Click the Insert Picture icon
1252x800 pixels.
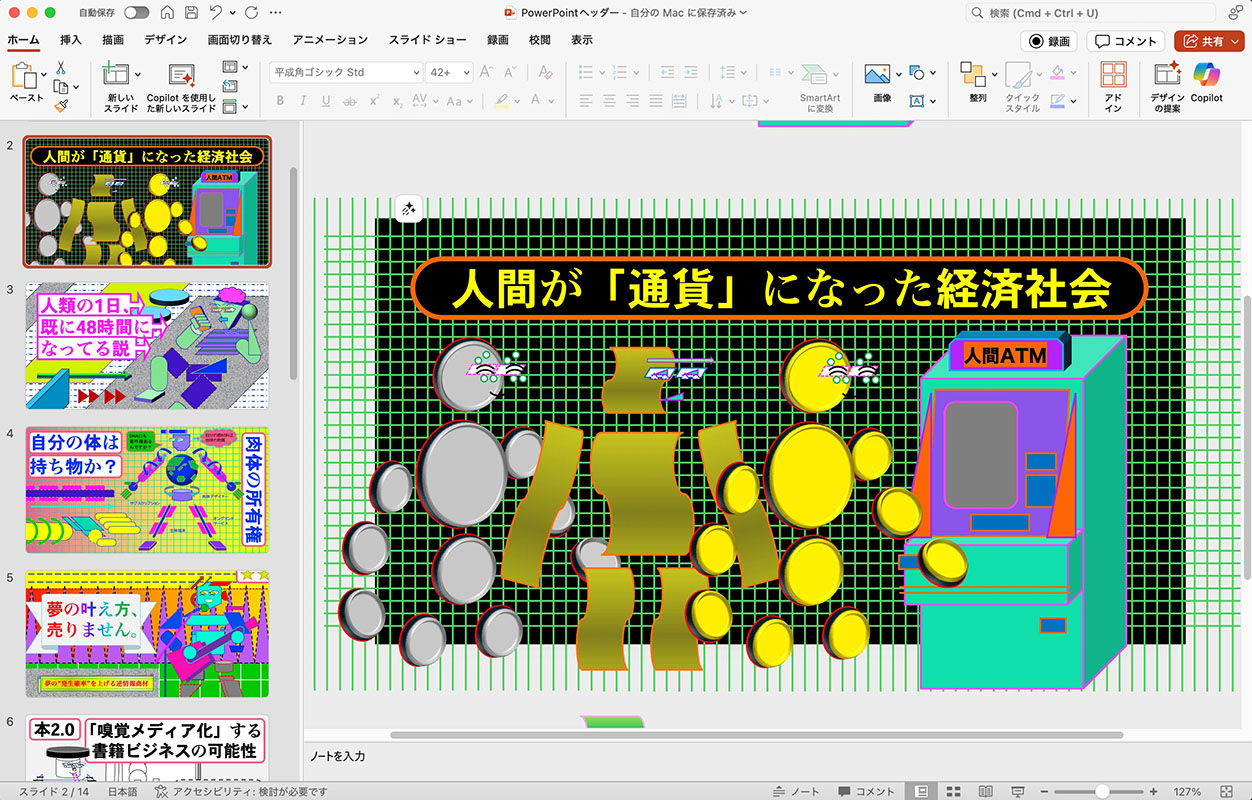[877, 75]
